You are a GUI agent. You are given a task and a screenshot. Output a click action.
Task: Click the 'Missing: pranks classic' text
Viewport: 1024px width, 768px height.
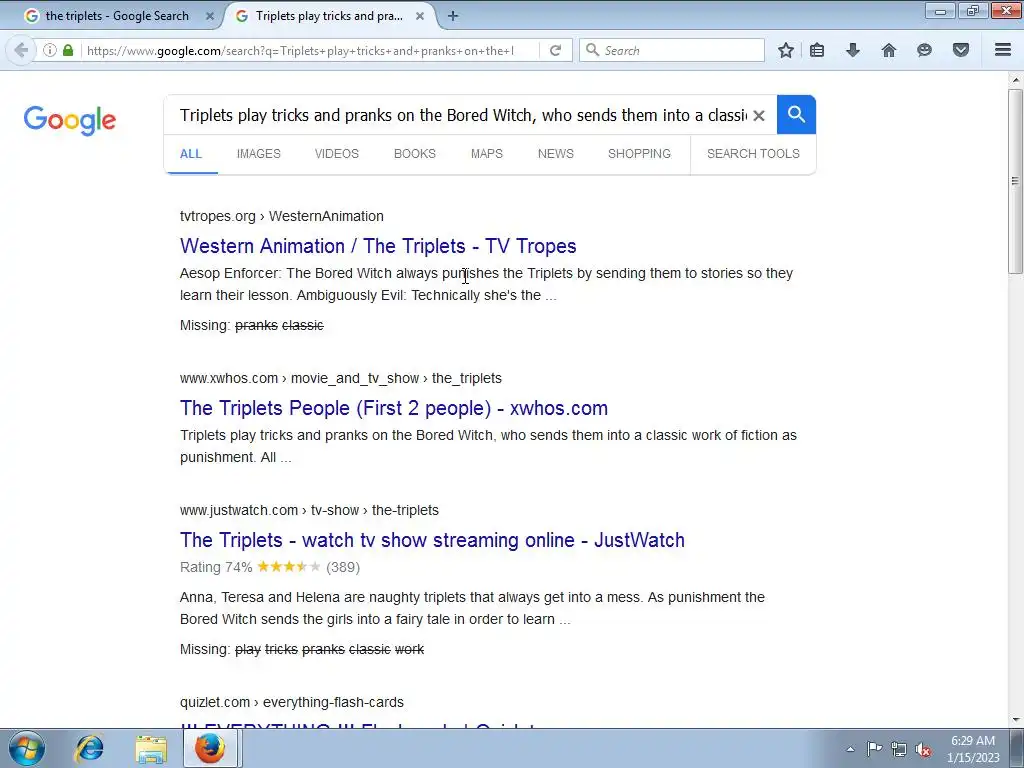(251, 325)
